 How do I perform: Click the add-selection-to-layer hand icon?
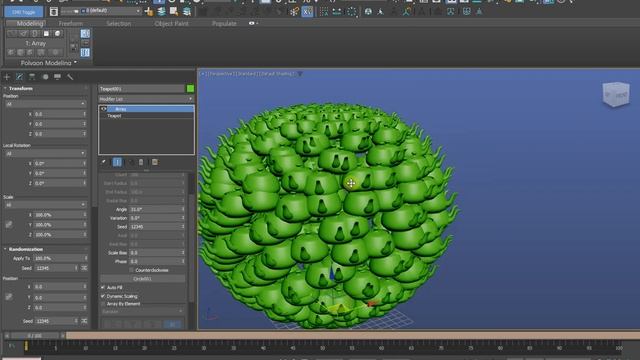point(149,11)
